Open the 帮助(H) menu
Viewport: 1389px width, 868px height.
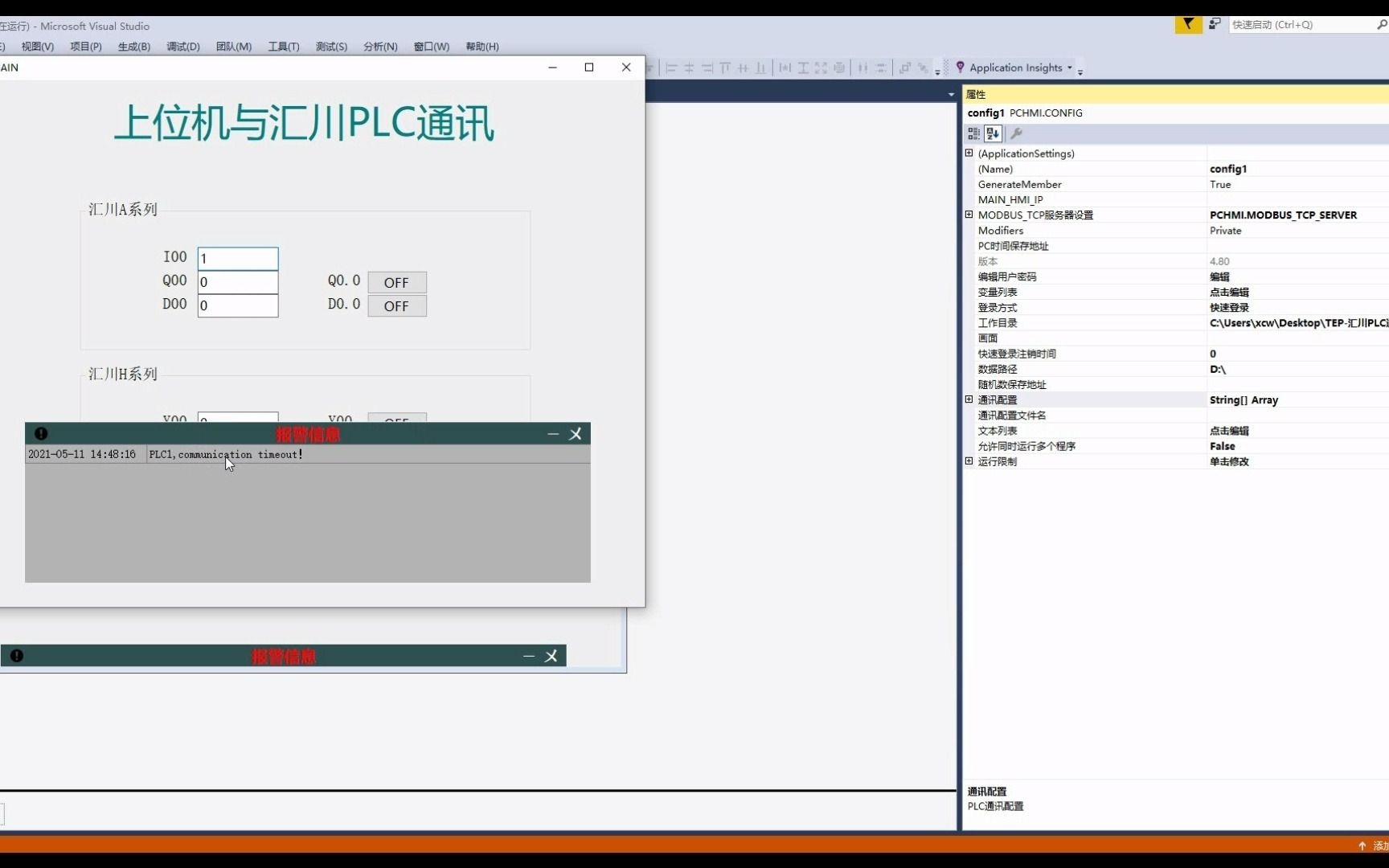point(482,47)
